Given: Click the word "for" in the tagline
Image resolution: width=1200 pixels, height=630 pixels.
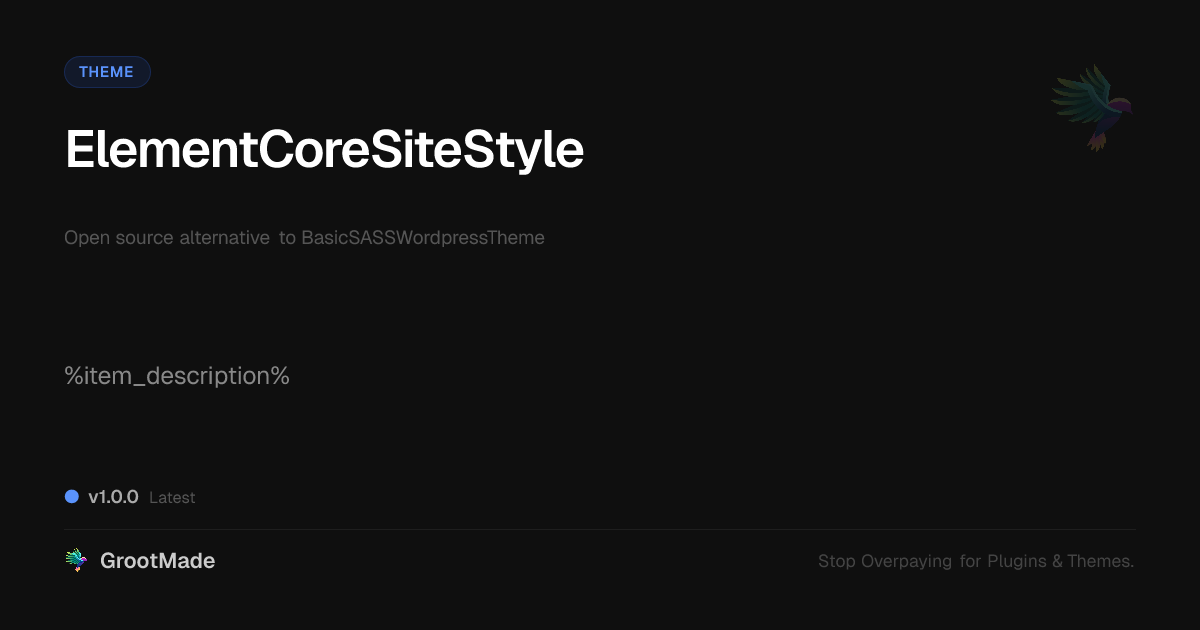Looking at the screenshot, I should click(970, 562).
